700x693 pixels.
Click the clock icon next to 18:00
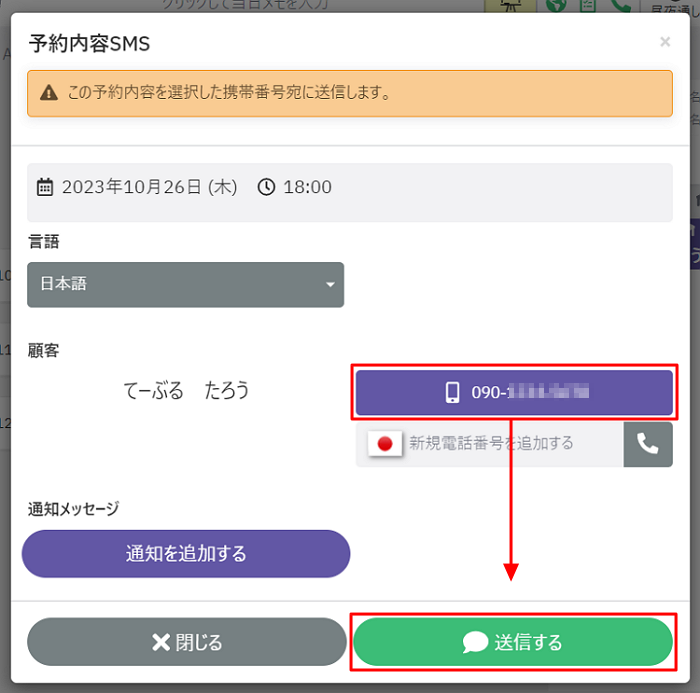coord(266,187)
